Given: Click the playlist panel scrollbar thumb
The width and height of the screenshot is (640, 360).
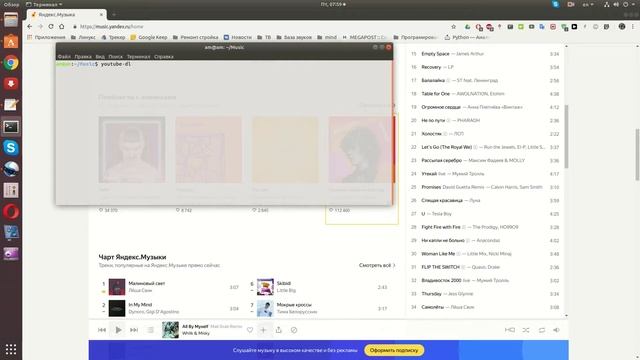Looking at the screenshot, I should point(566,136).
